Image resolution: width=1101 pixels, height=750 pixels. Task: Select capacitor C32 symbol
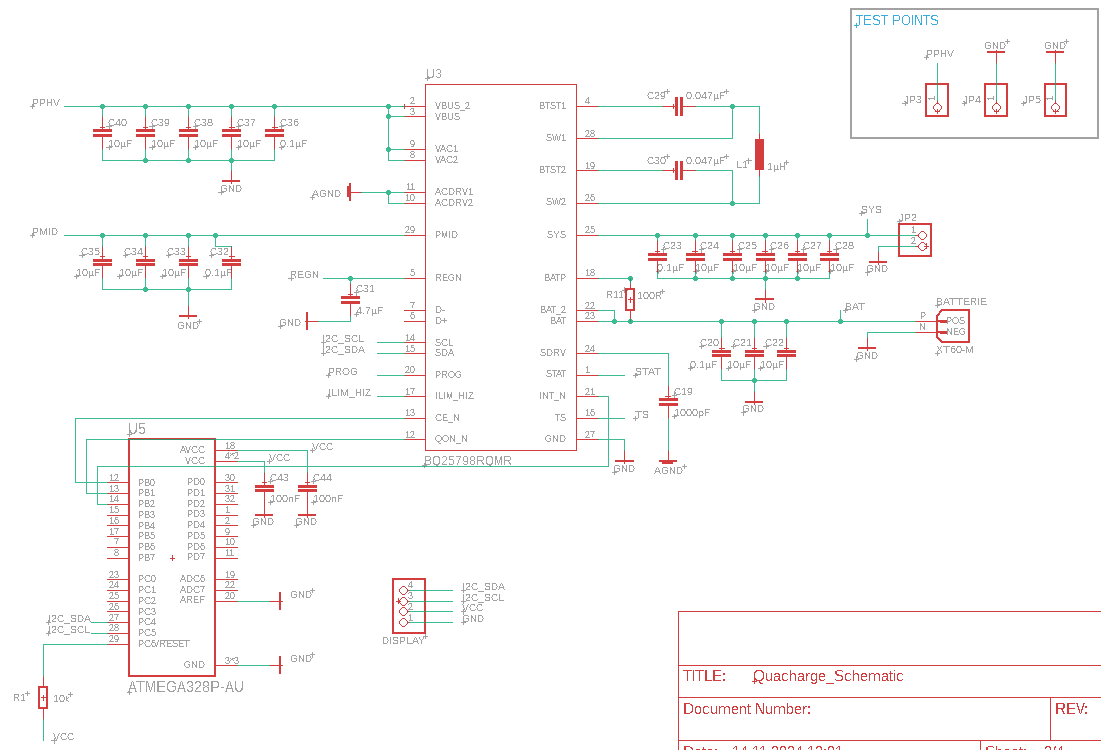(232, 262)
